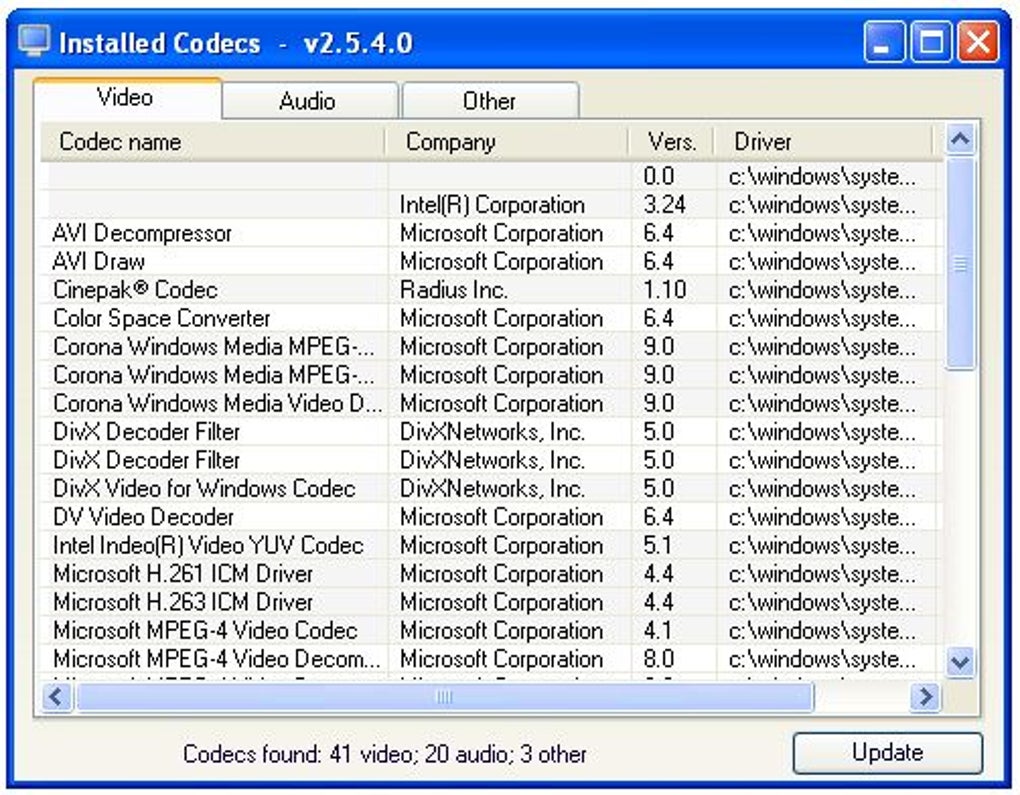Screen dimensions: 1020x795
Task: Click the Update button
Action: click(887, 753)
